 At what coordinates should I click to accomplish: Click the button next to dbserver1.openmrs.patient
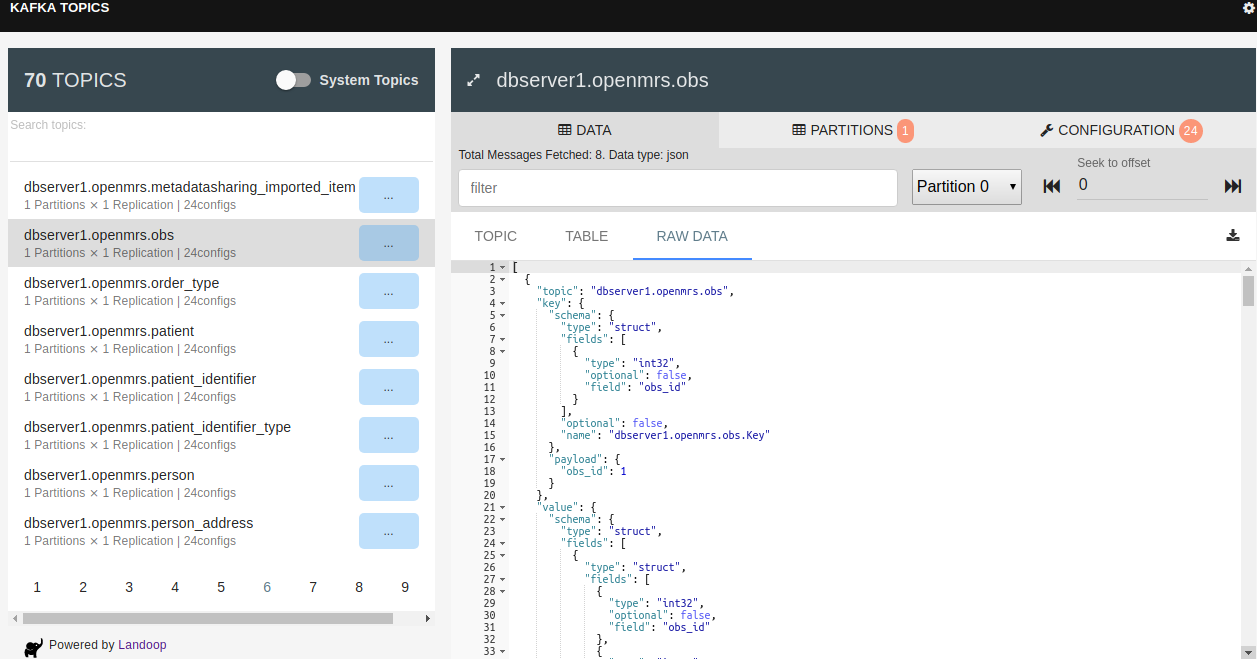pos(389,339)
